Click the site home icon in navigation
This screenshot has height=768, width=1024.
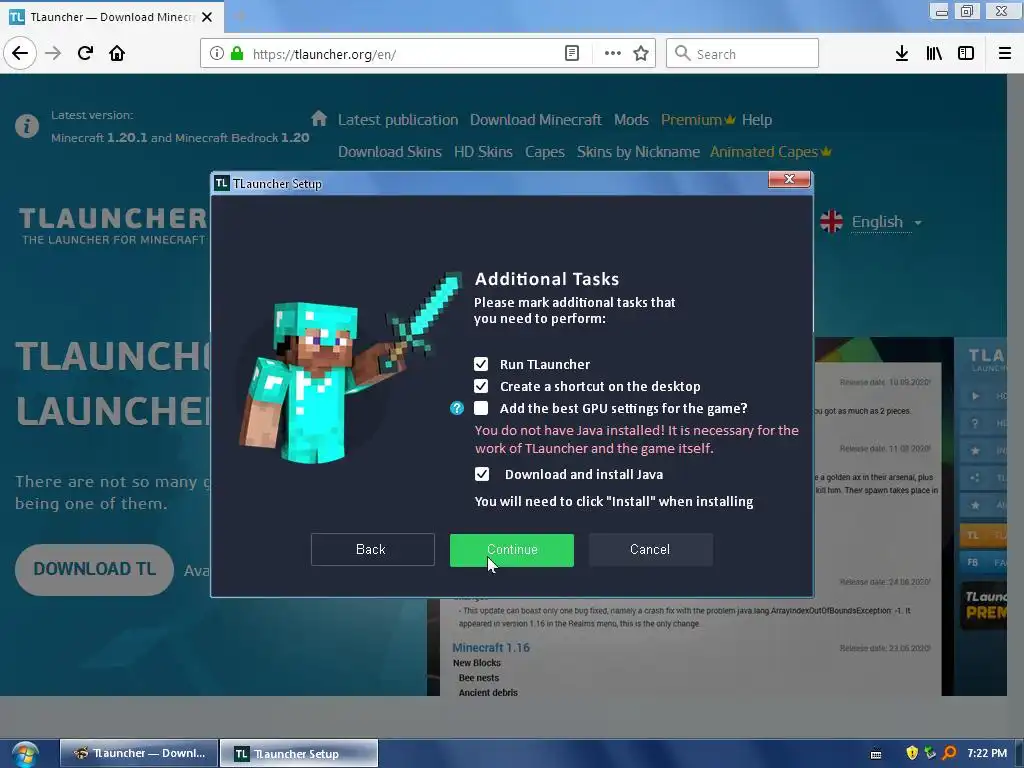click(x=319, y=118)
